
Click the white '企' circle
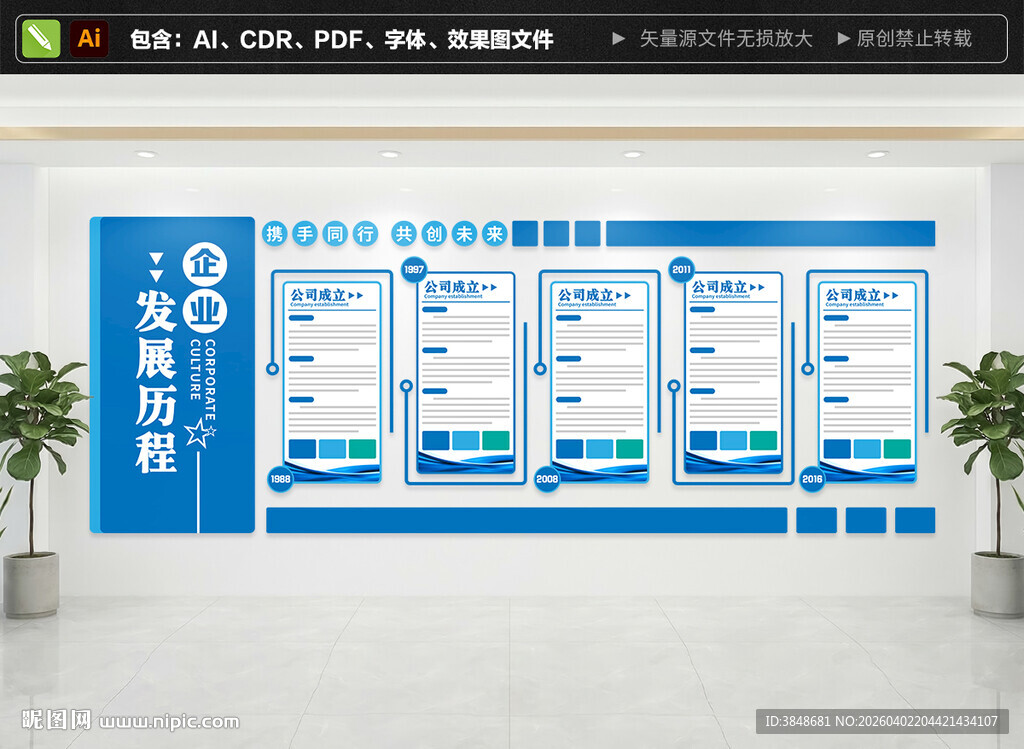tap(204, 265)
